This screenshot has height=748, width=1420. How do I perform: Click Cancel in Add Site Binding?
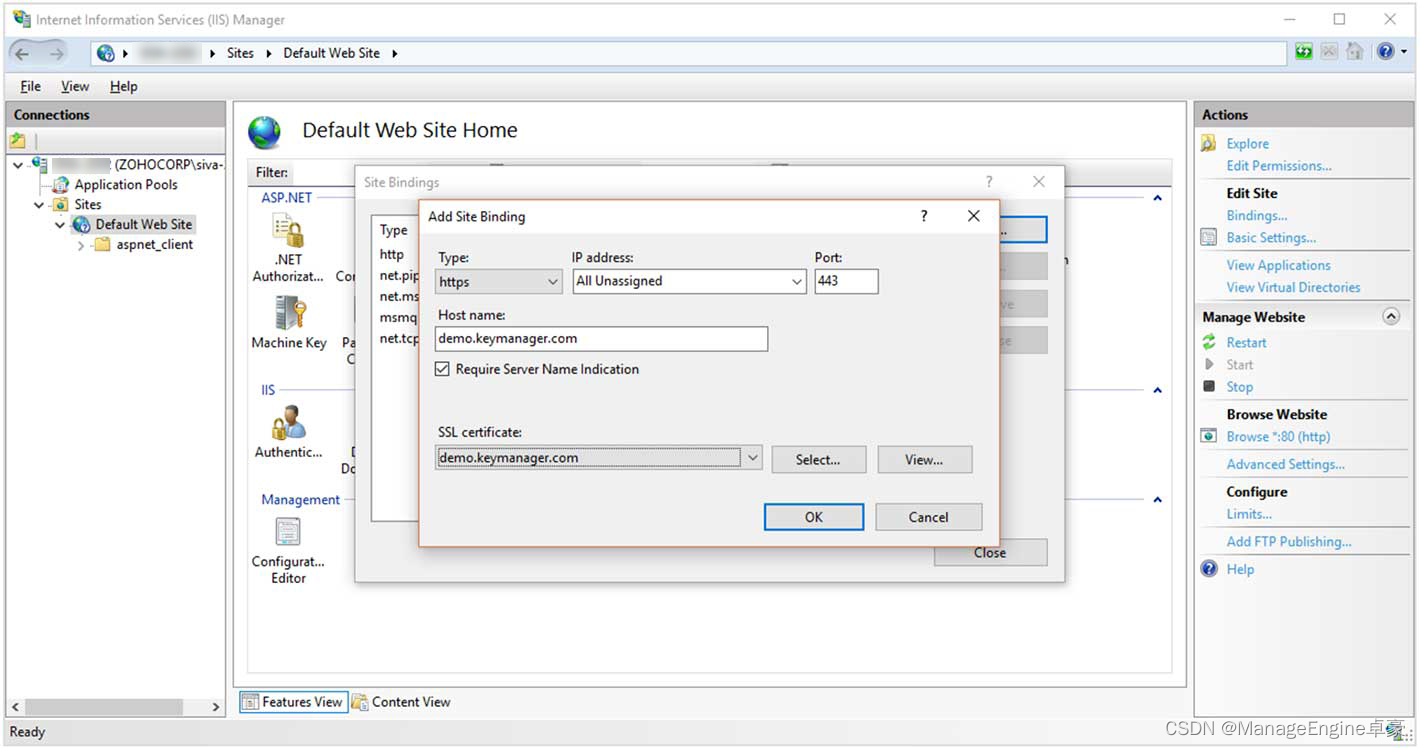pos(928,517)
